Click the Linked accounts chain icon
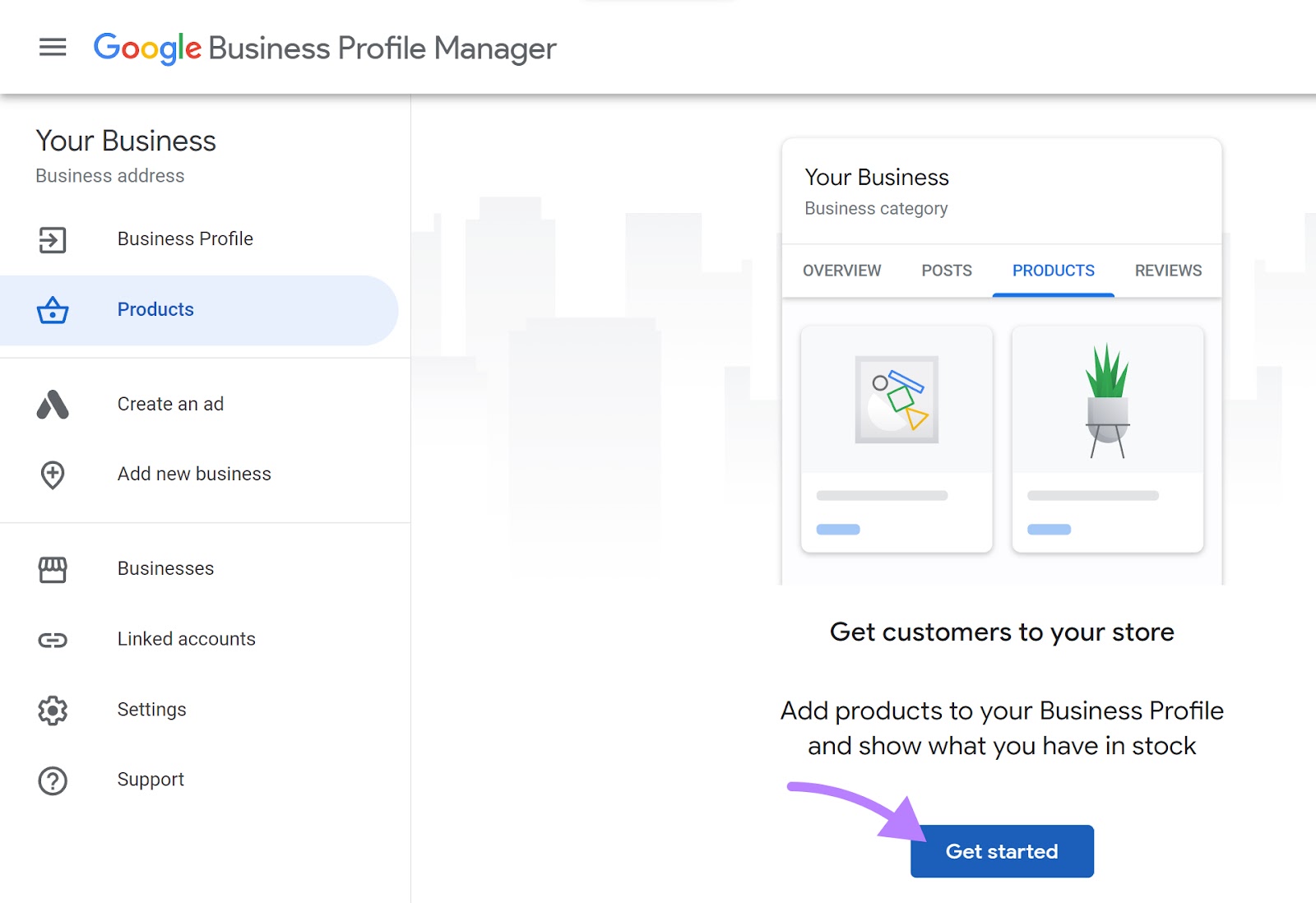The image size is (1316, 903). tap(52, 639)
